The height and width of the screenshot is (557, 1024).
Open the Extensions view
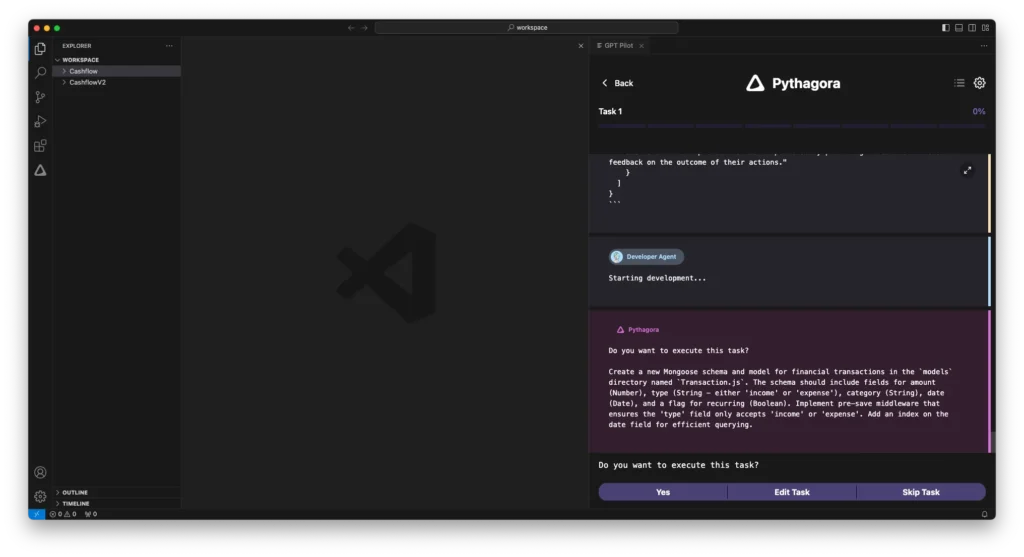click(40, 146)
